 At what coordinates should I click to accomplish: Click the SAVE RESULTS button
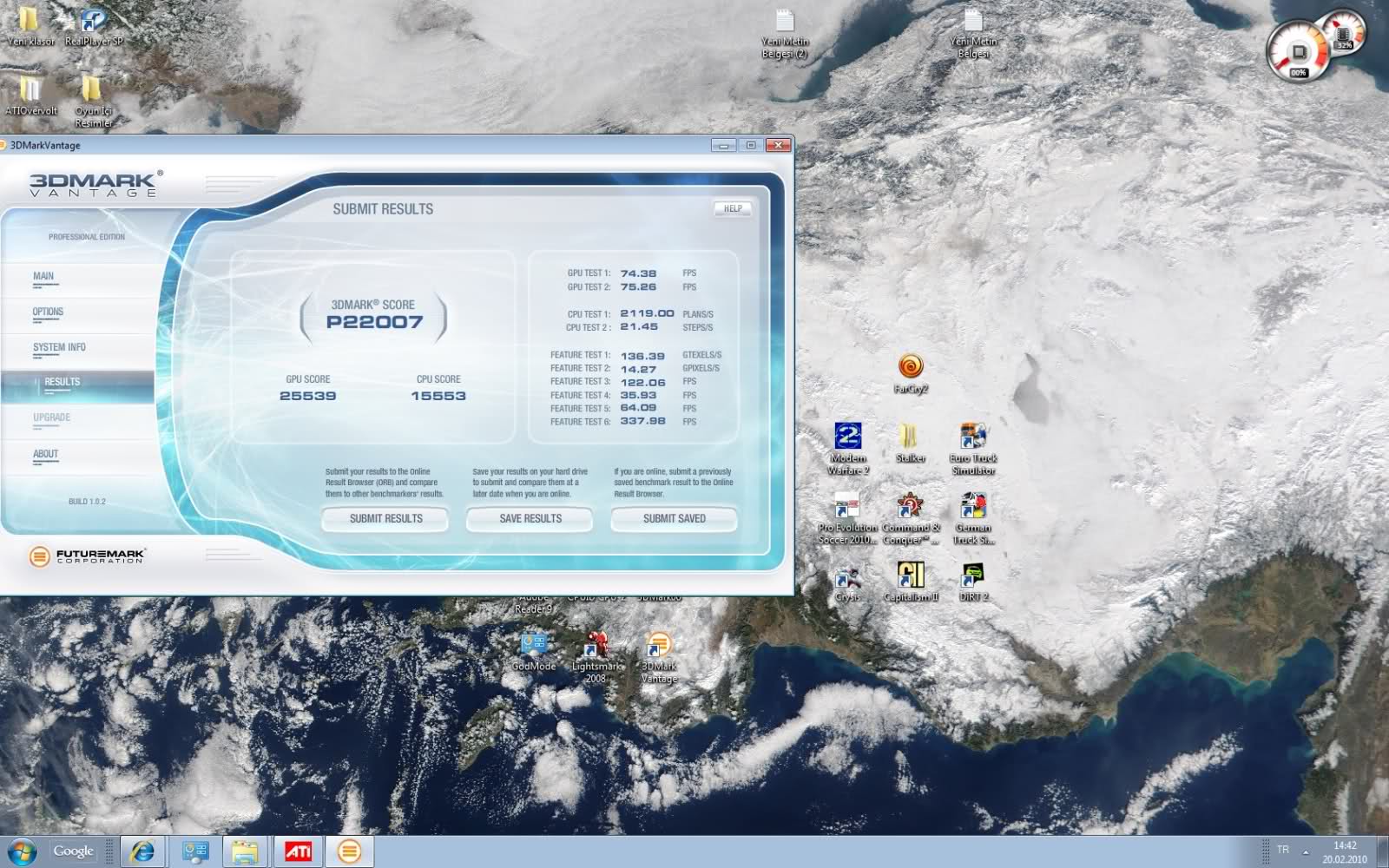coord(530,518)
